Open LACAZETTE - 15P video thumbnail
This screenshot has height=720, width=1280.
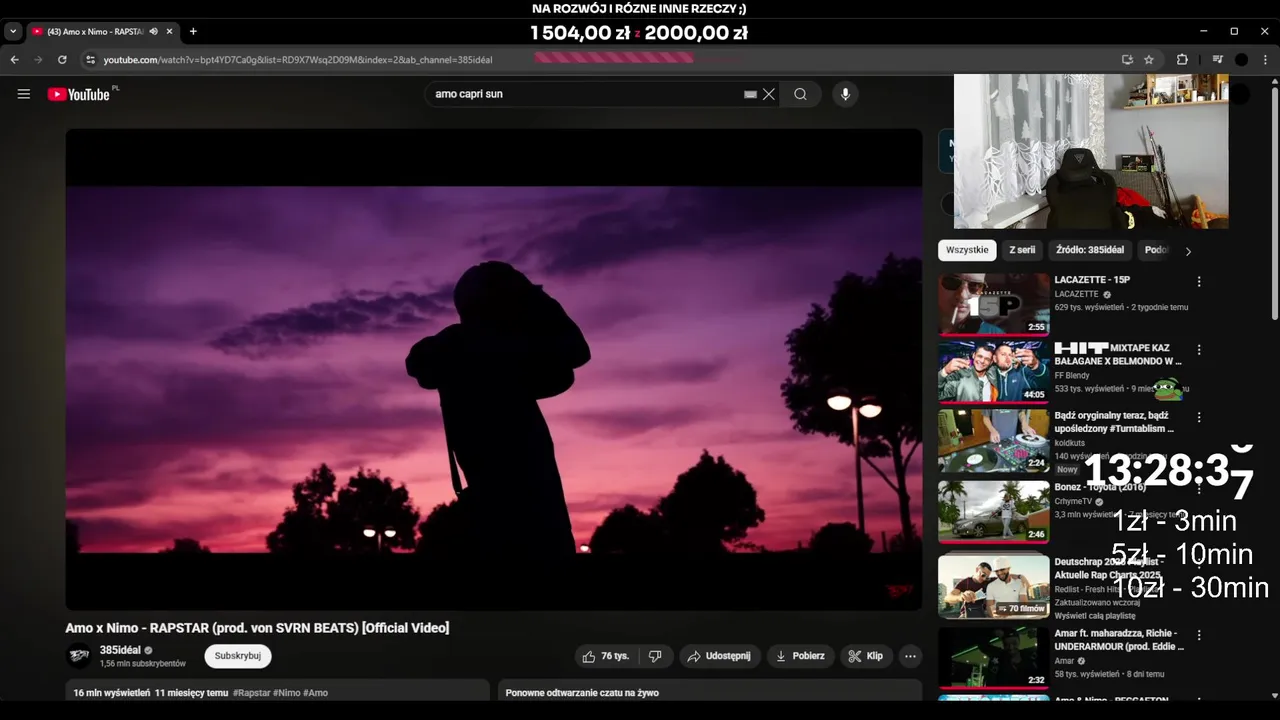click(993, 304)
